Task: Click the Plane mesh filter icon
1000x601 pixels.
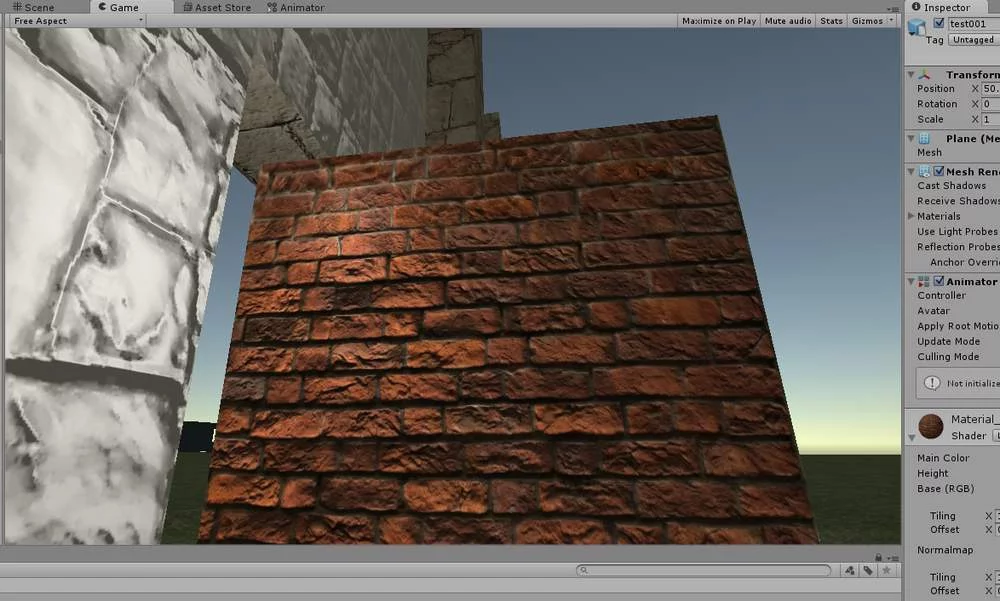Action: pyautogui.click(x=926, y=138)
